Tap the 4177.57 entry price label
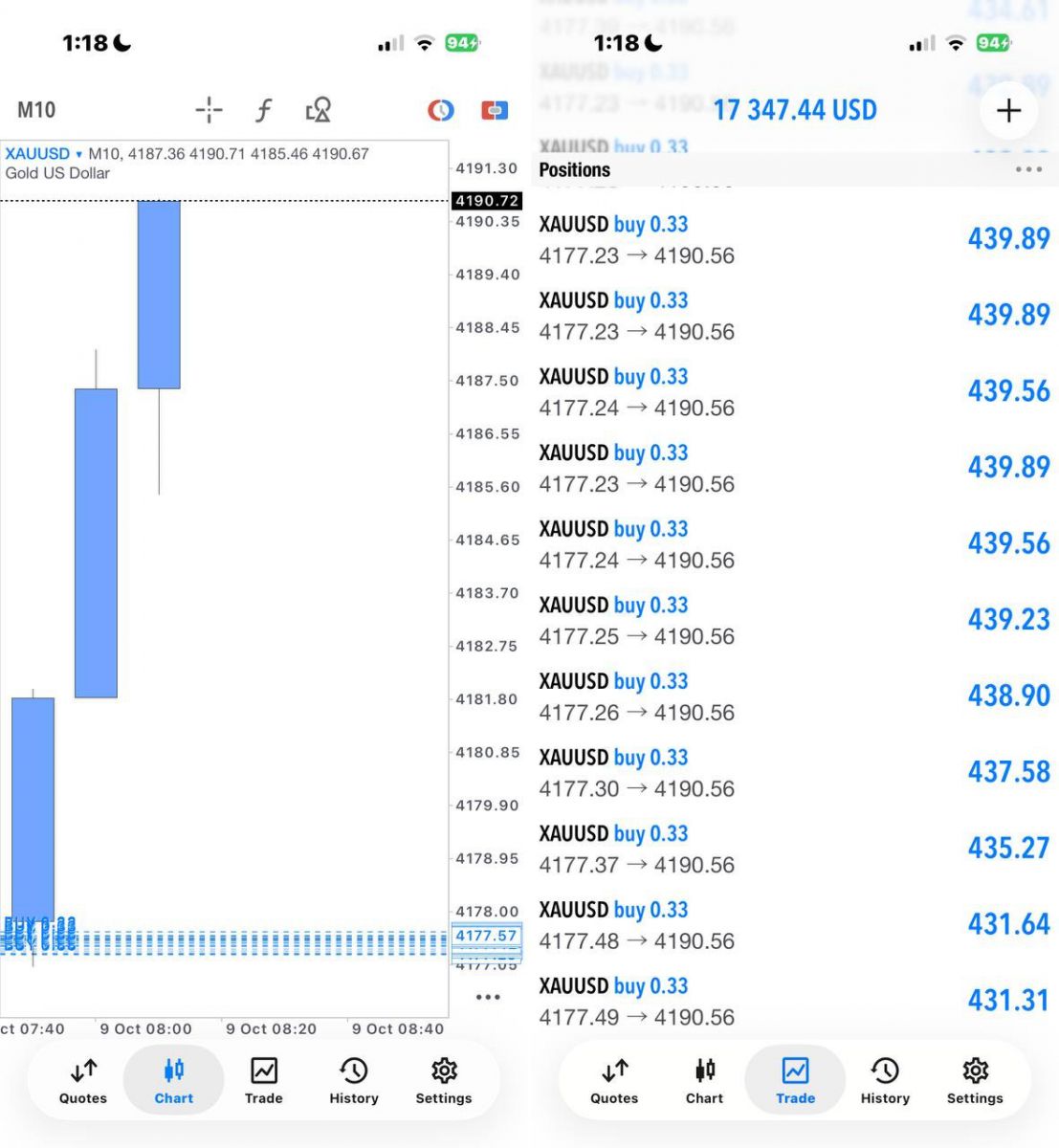1059x1148 pixels. pyautogui.click(x=487, y=936)
